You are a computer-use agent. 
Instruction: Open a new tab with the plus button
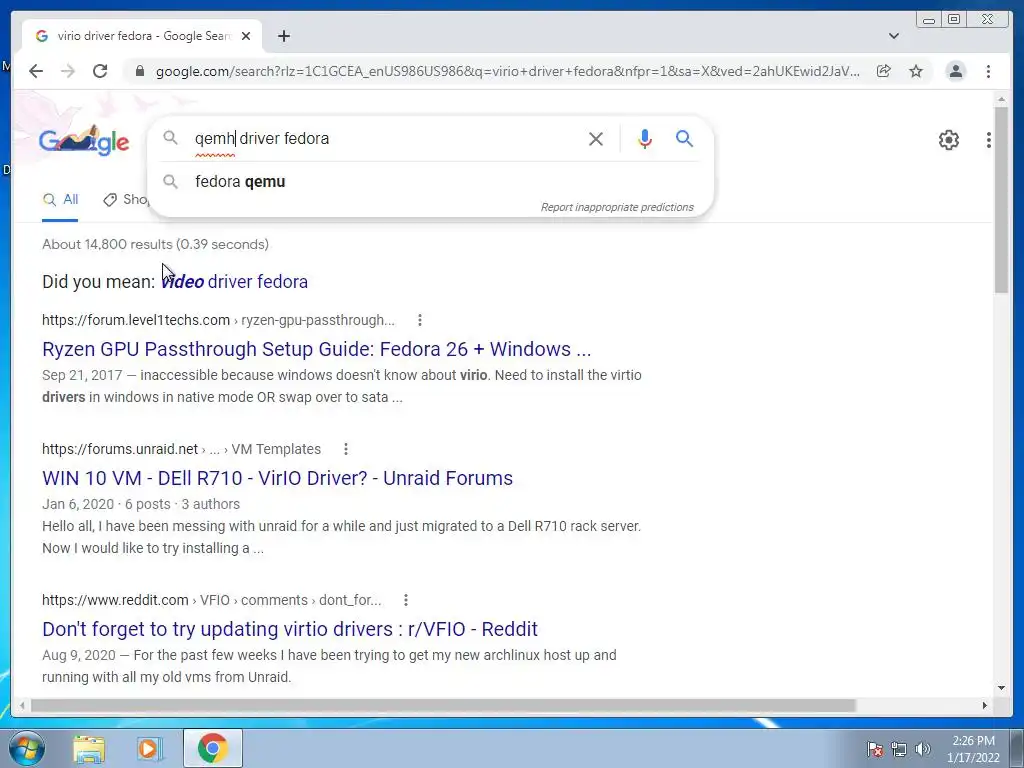(283, 36)
